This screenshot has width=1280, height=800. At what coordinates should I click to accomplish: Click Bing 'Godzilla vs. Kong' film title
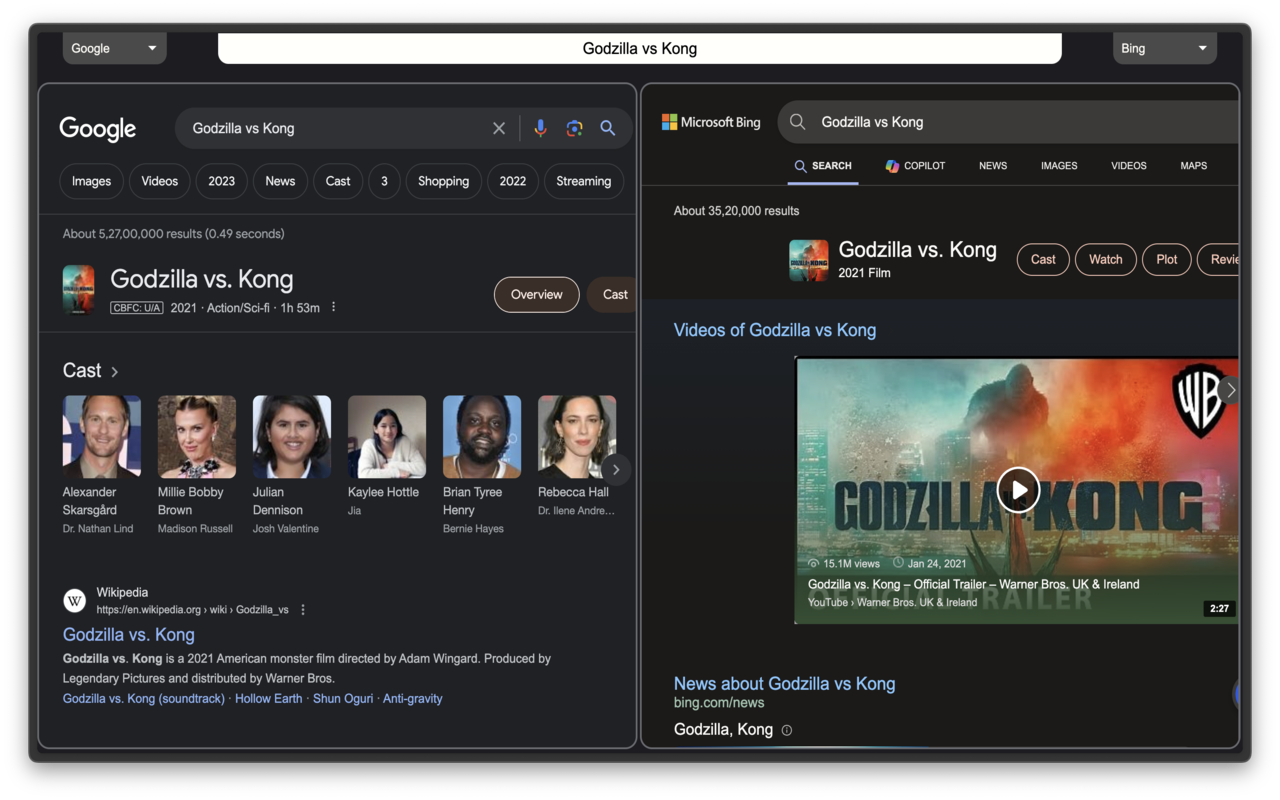(918, 249)
